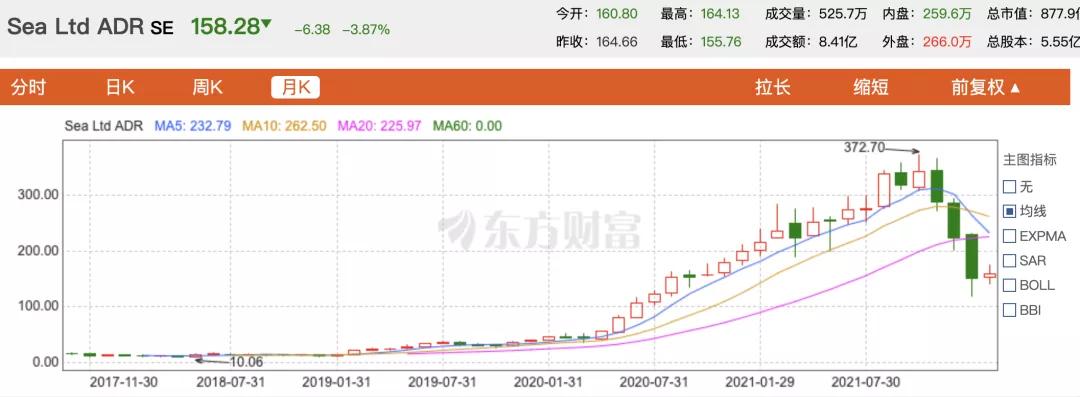1080x397 pixels.
Task: Click the 2021-07-30 date axis label
Action: 866,382
